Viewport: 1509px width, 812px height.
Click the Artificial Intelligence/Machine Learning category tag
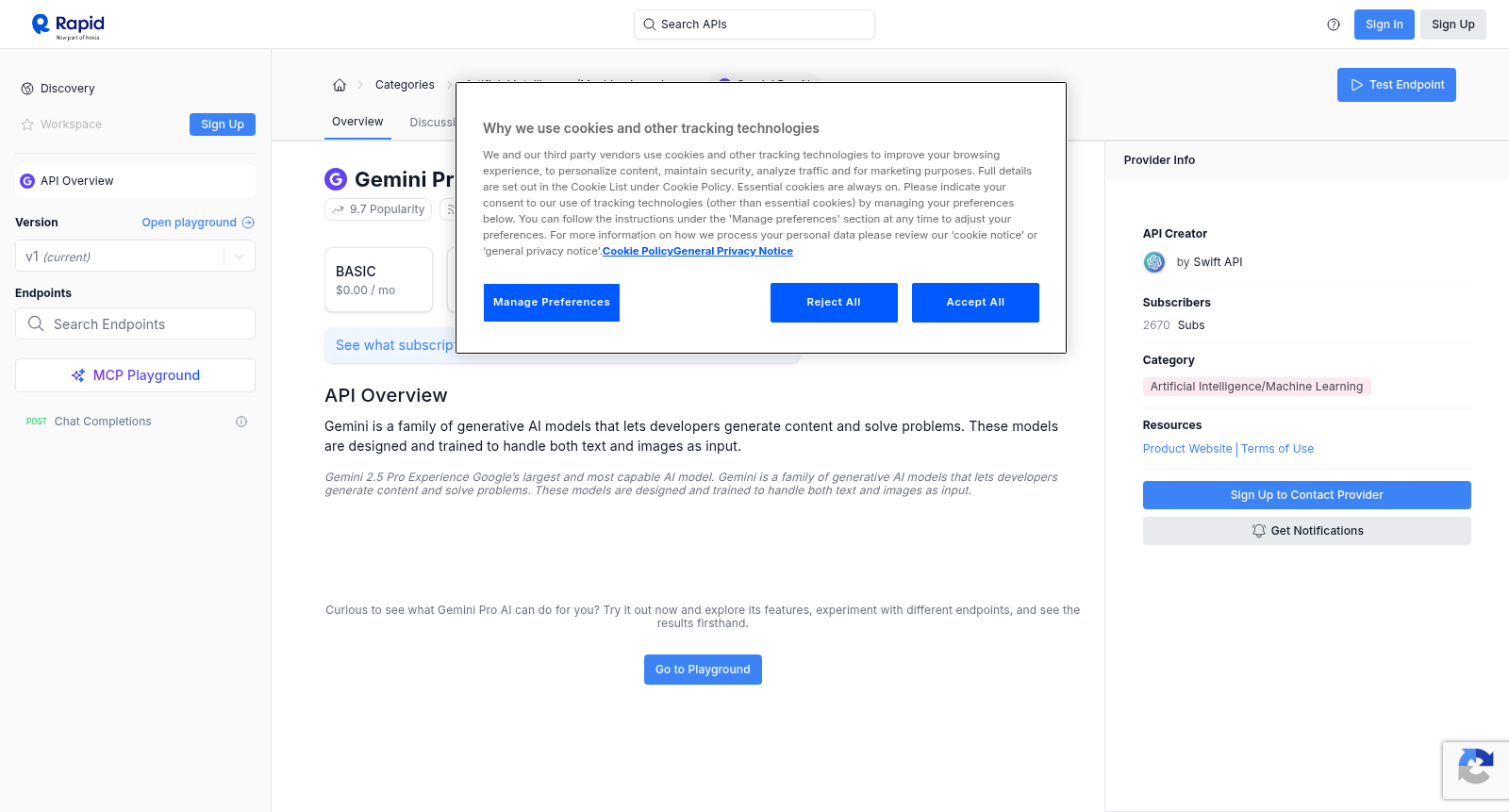tap(1256, 387)
